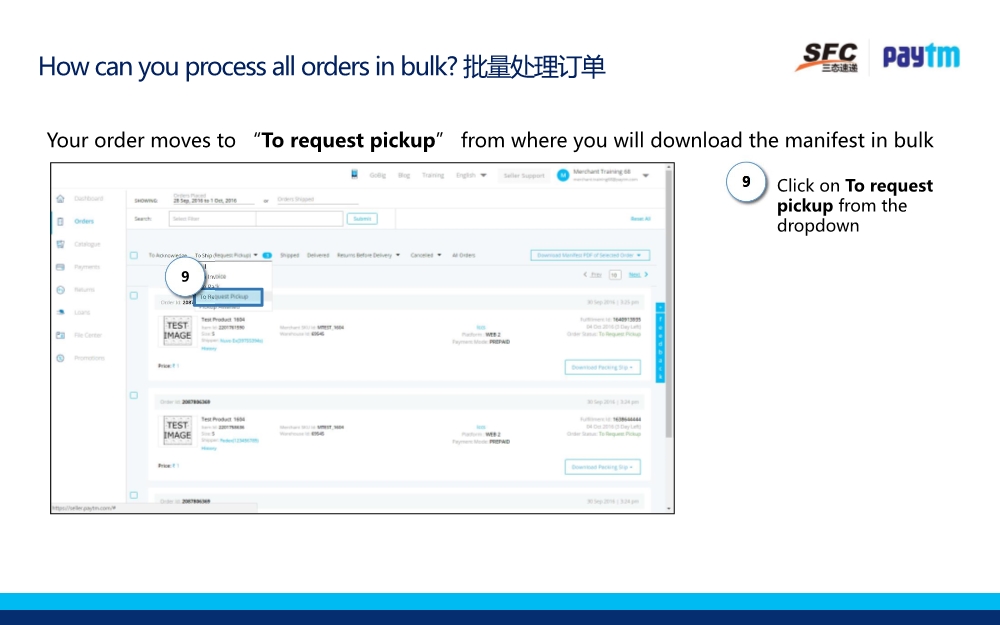
Task: Click the File Center sidebar icon
Action: [x=60, y=335]
